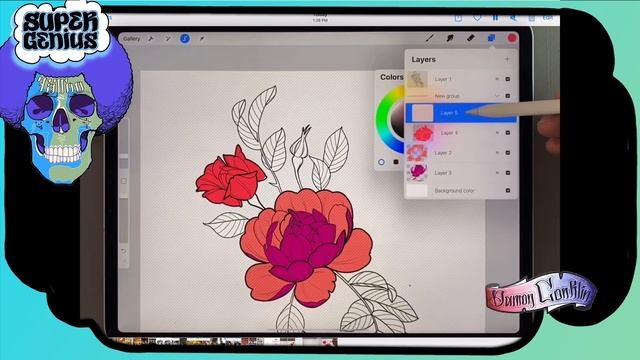The image size is (640, 360).
Task: Select the Brush tool
Action: [430, 38]
